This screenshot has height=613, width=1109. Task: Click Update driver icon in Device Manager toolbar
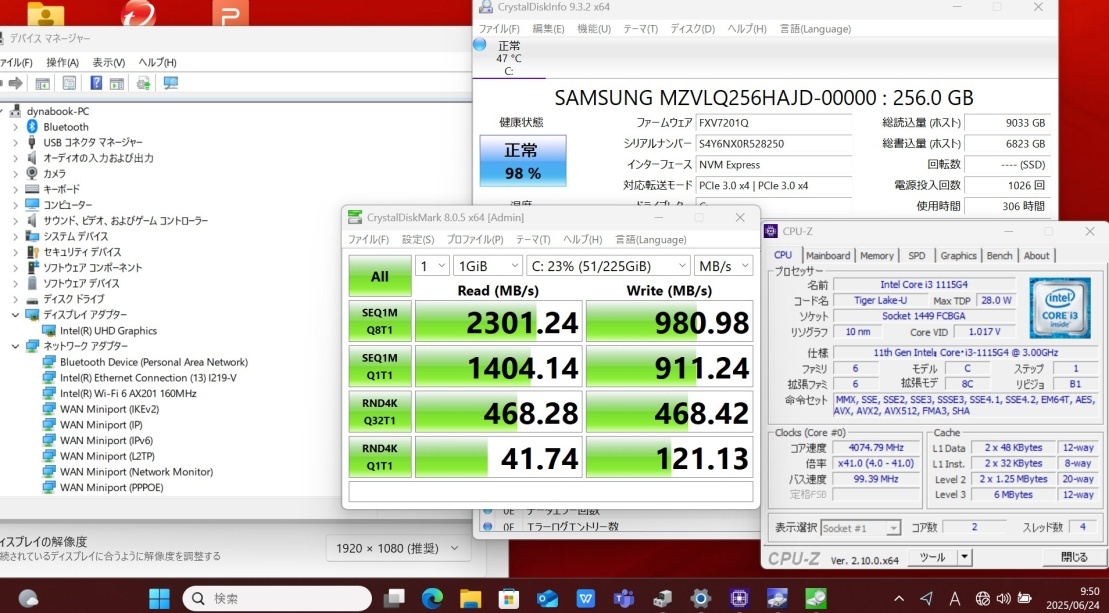144,83
